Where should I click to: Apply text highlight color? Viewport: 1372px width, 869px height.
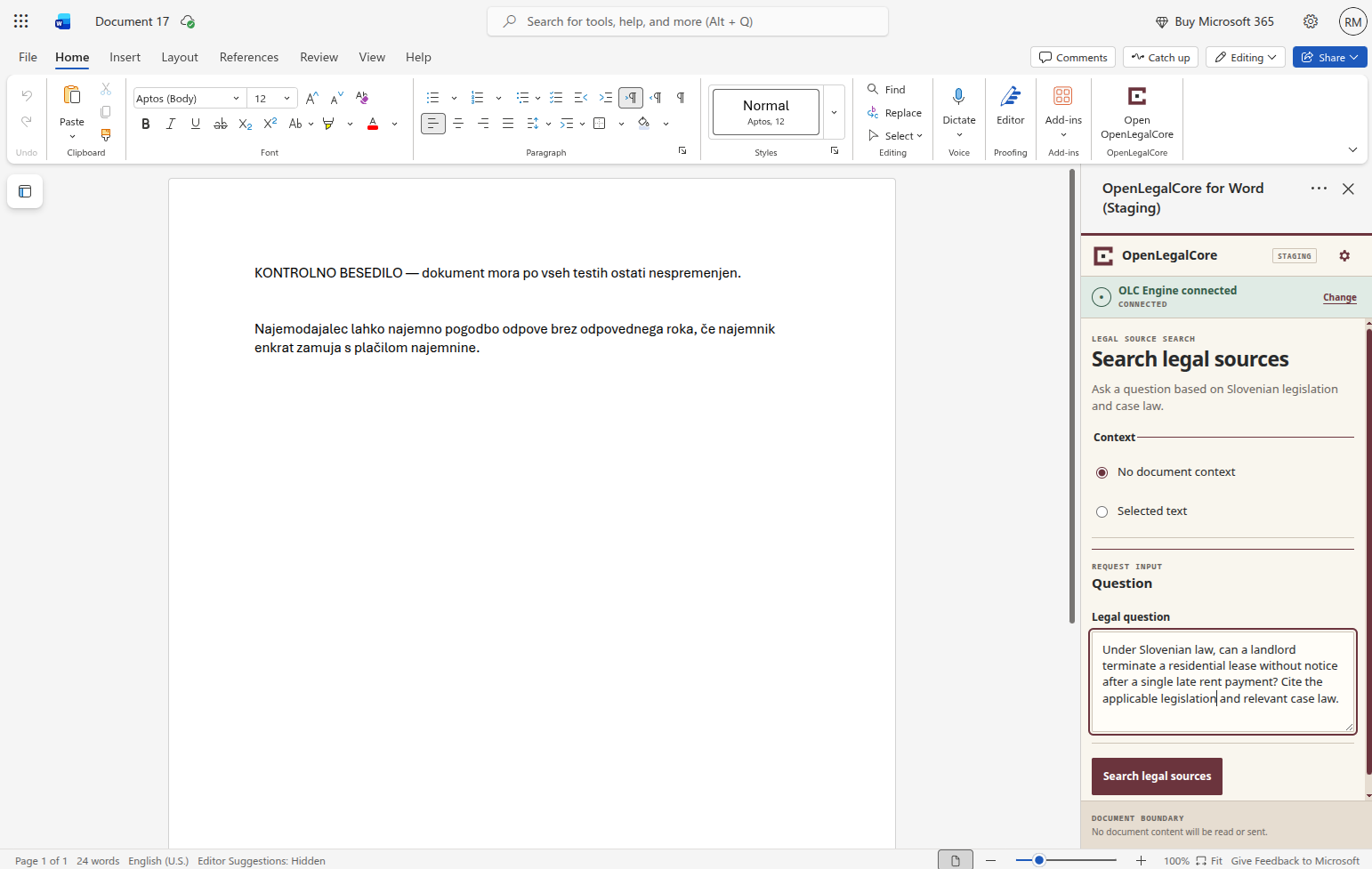(x=329, y=124)
